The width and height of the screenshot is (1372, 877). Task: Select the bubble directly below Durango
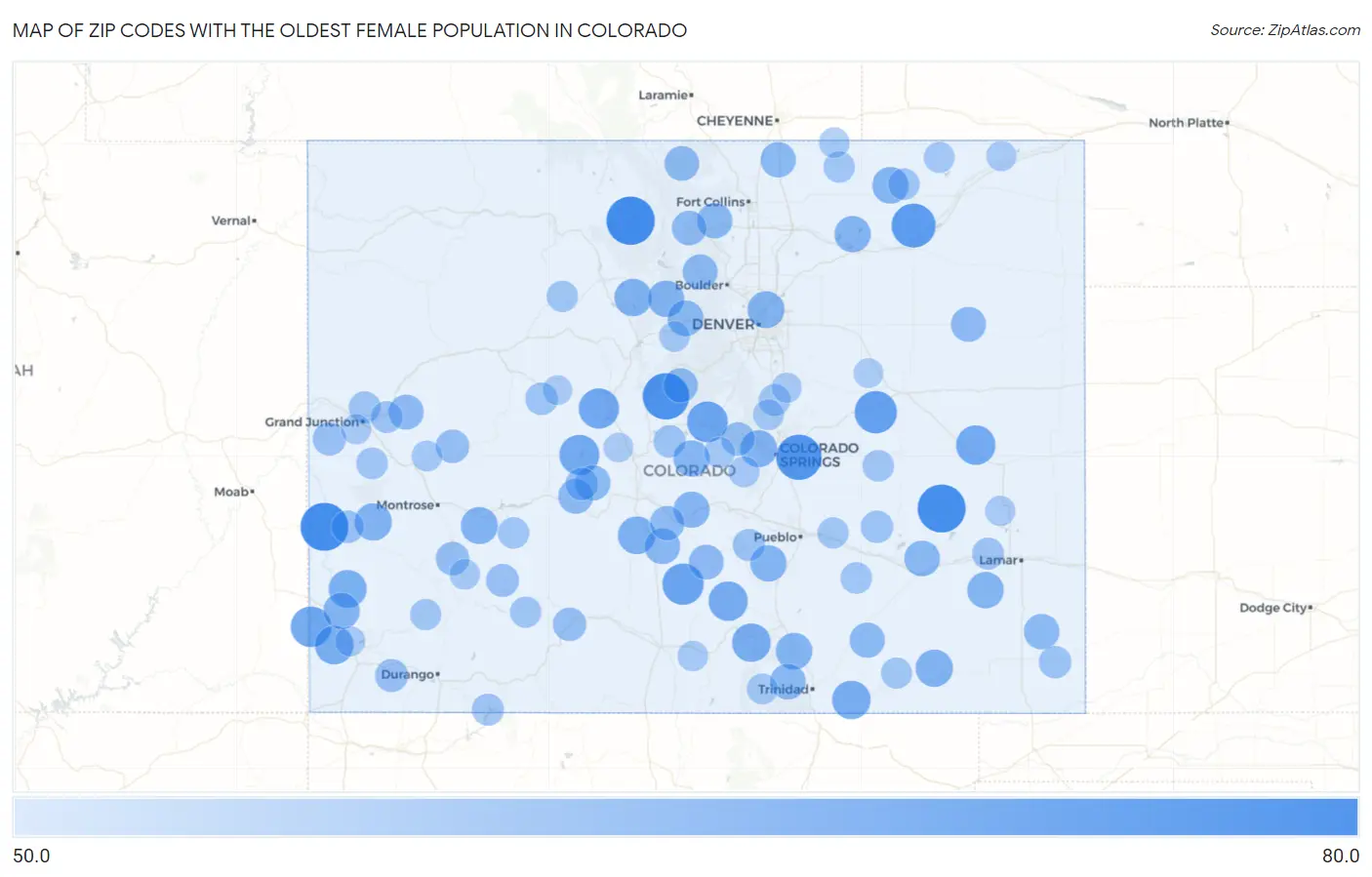[x=488, y=709]
